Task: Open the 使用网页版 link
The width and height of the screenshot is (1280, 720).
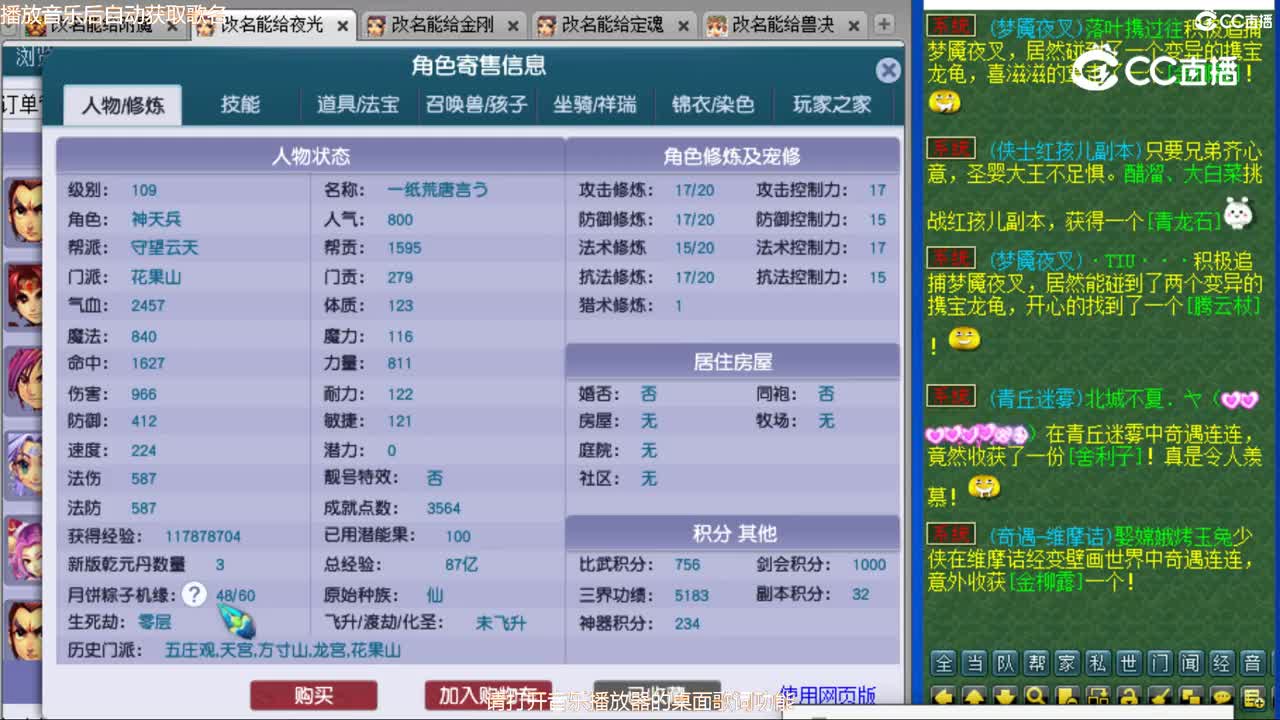Action: [x=827, y=695]
